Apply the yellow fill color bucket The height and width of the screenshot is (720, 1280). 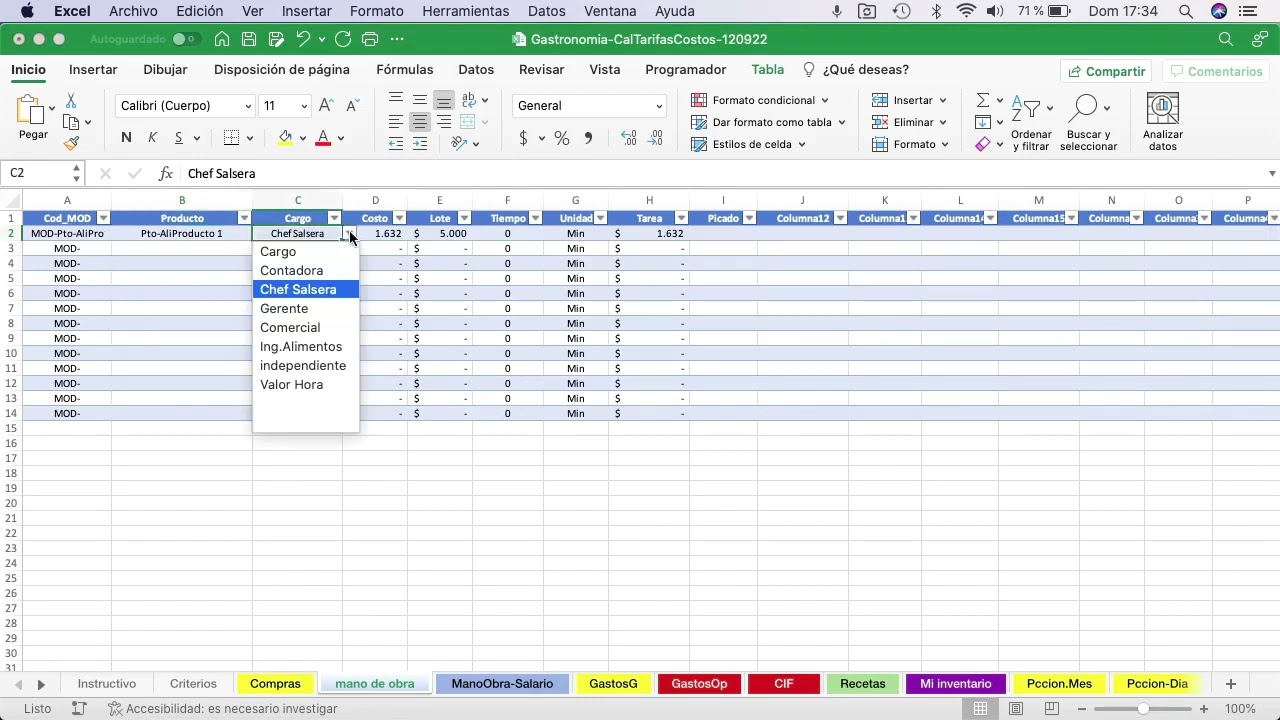coord(285,138)
